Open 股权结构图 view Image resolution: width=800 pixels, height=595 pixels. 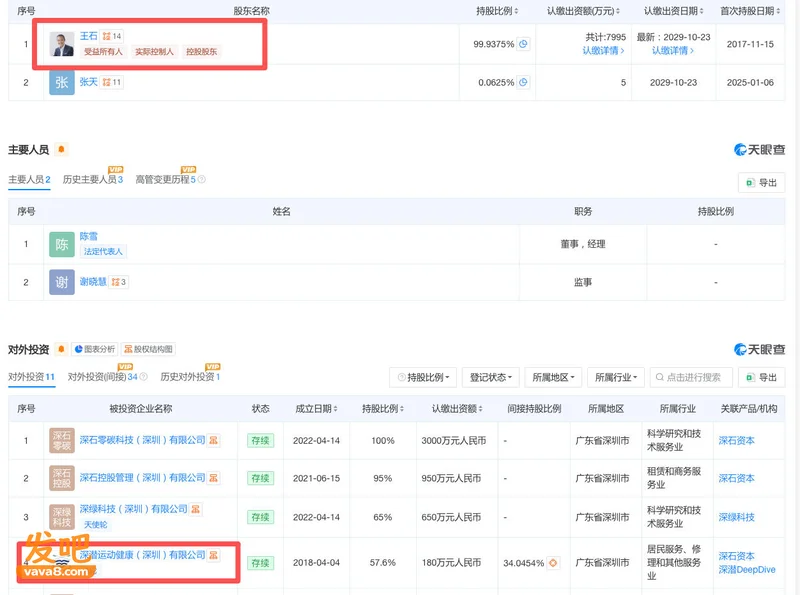point(148,349)
